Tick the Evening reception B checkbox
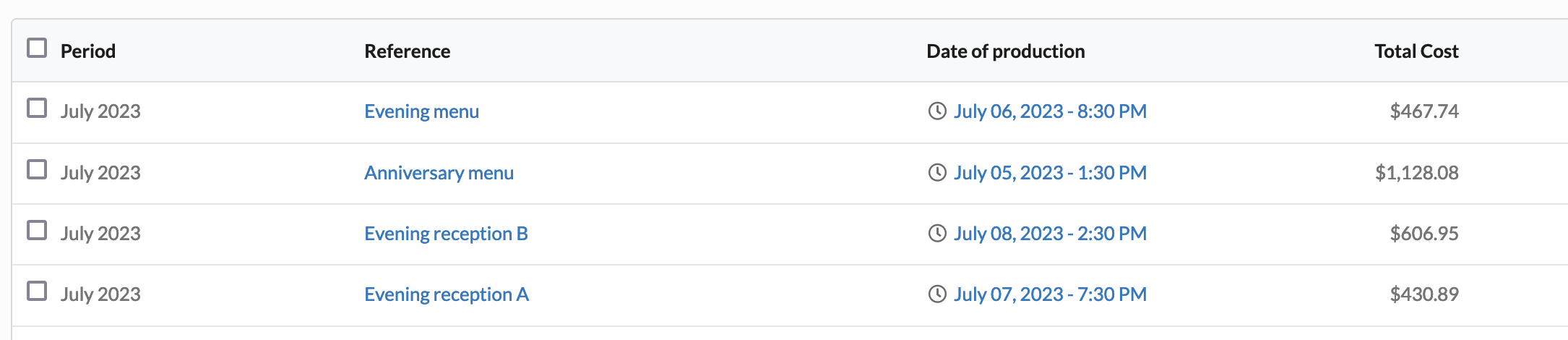The image size is (1568, 340). point(37,231)
